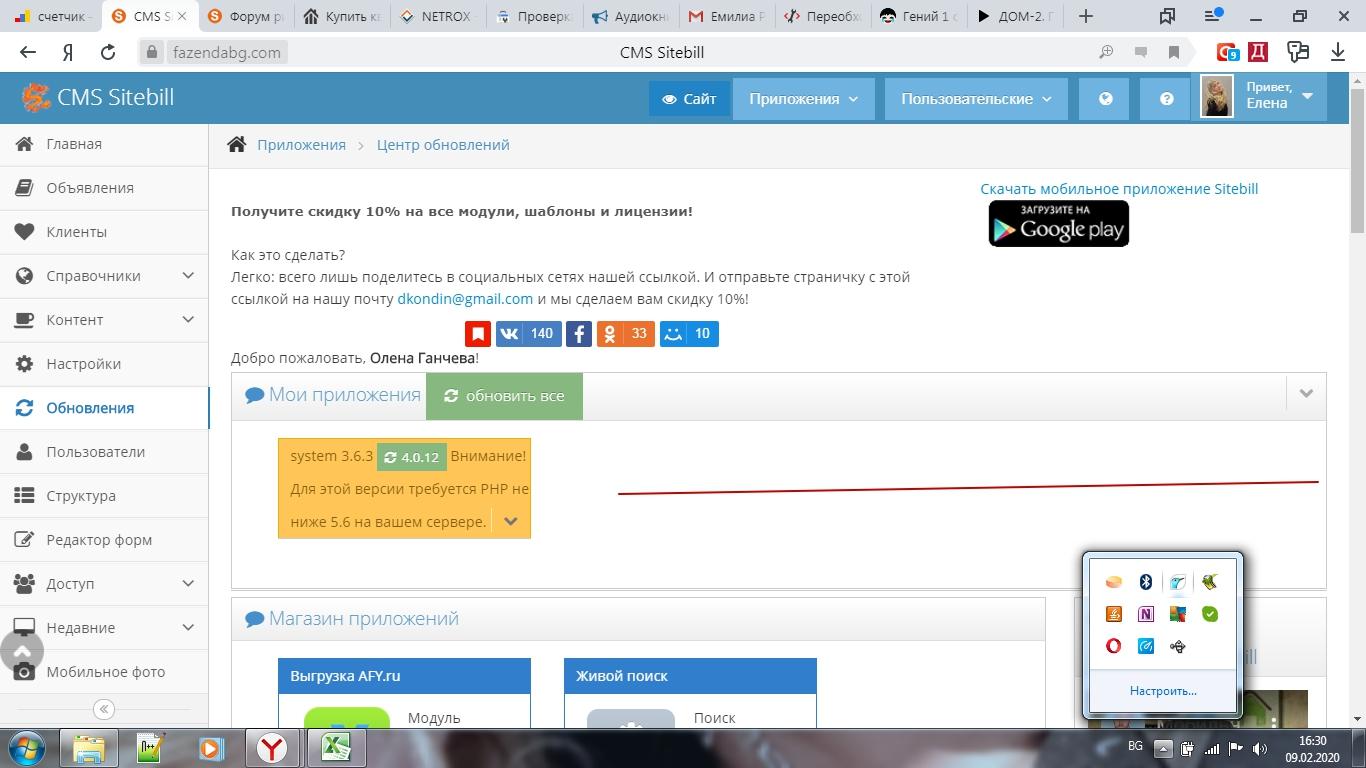Click the VK share button showing 140
Viewport: 1366px width, 768px height.
coord(528,334)
